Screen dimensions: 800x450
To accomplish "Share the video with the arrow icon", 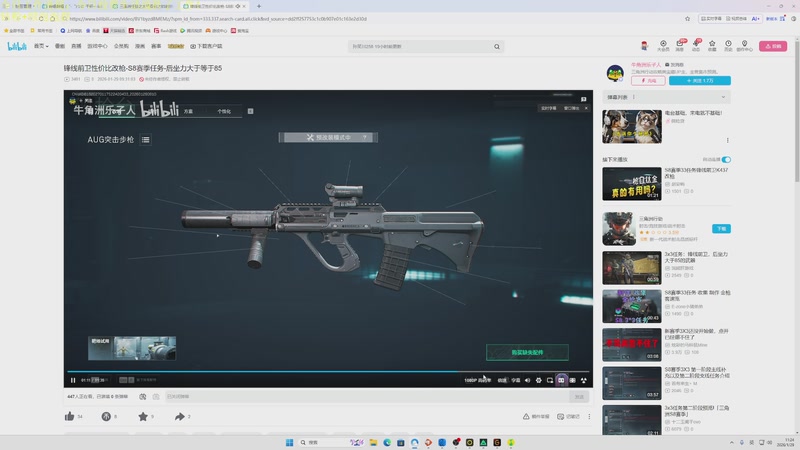I will (180, 416).
